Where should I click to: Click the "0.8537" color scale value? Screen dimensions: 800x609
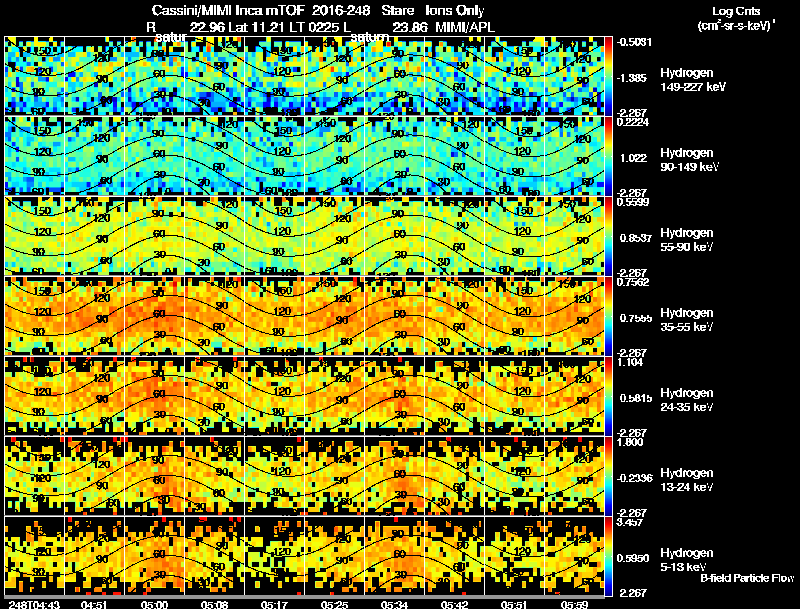[x=635, y=238]
